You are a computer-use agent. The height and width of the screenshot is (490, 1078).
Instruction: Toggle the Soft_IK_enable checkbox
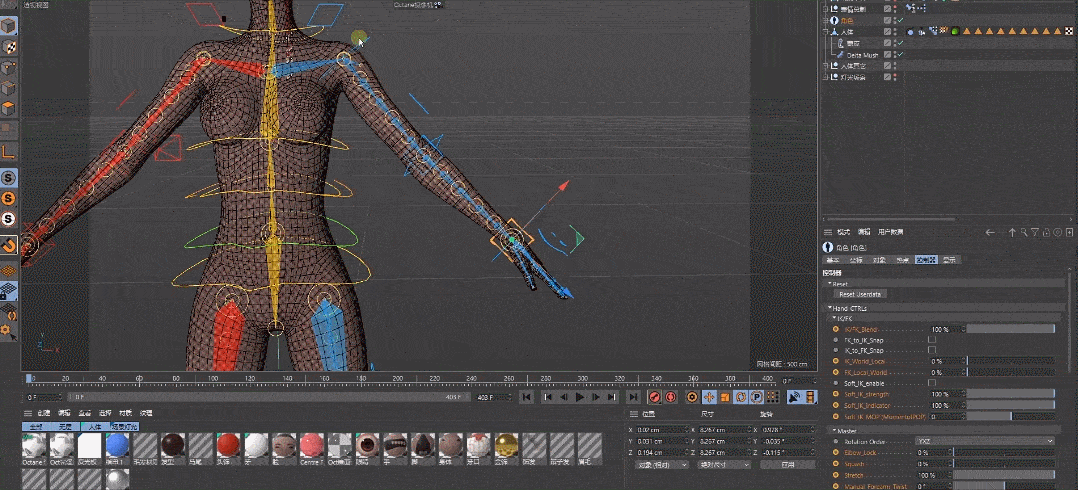click(932, 383)
